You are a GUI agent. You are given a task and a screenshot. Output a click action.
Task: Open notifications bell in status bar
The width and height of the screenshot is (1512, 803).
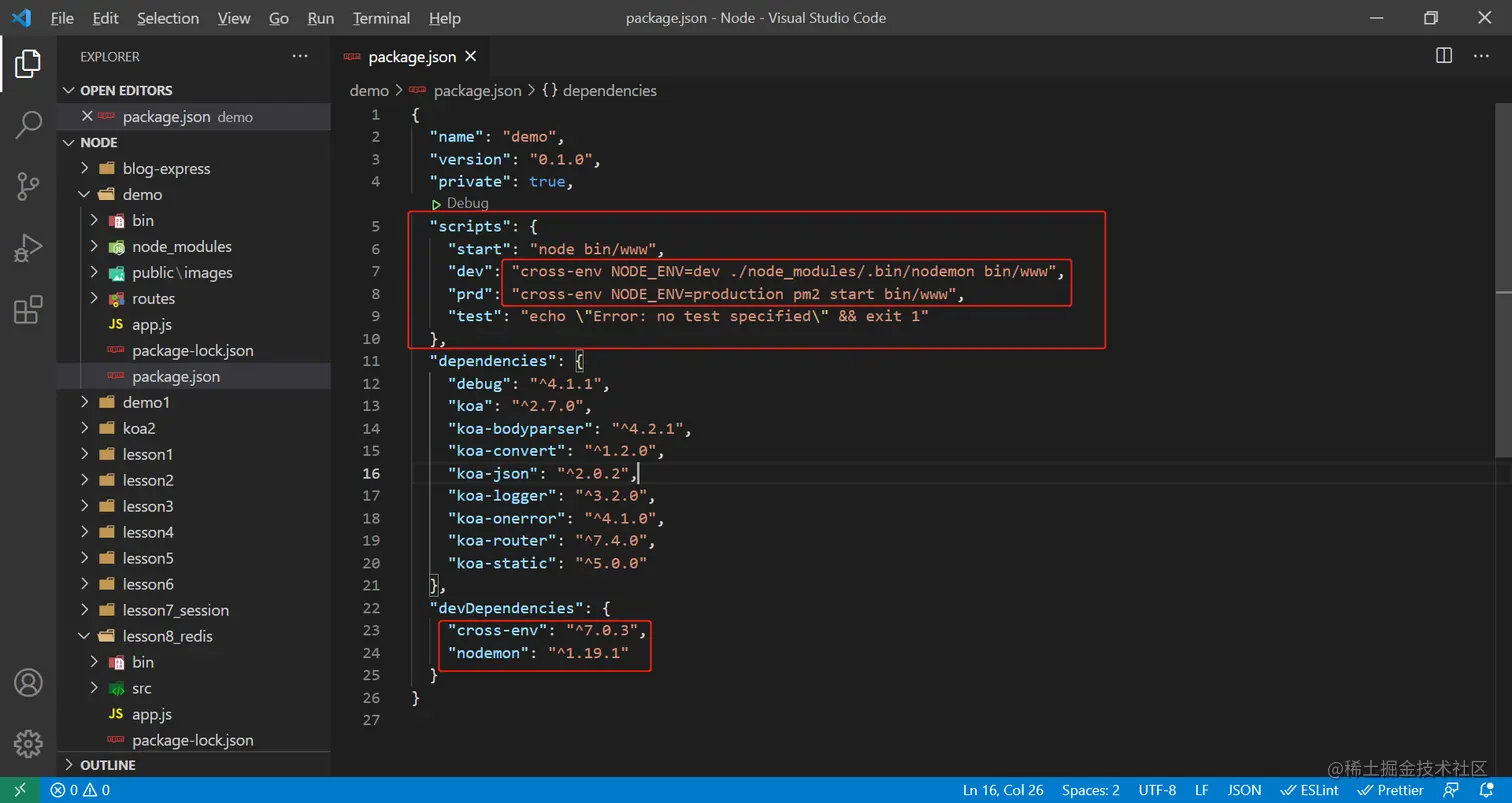click(x=1486, y=790)
